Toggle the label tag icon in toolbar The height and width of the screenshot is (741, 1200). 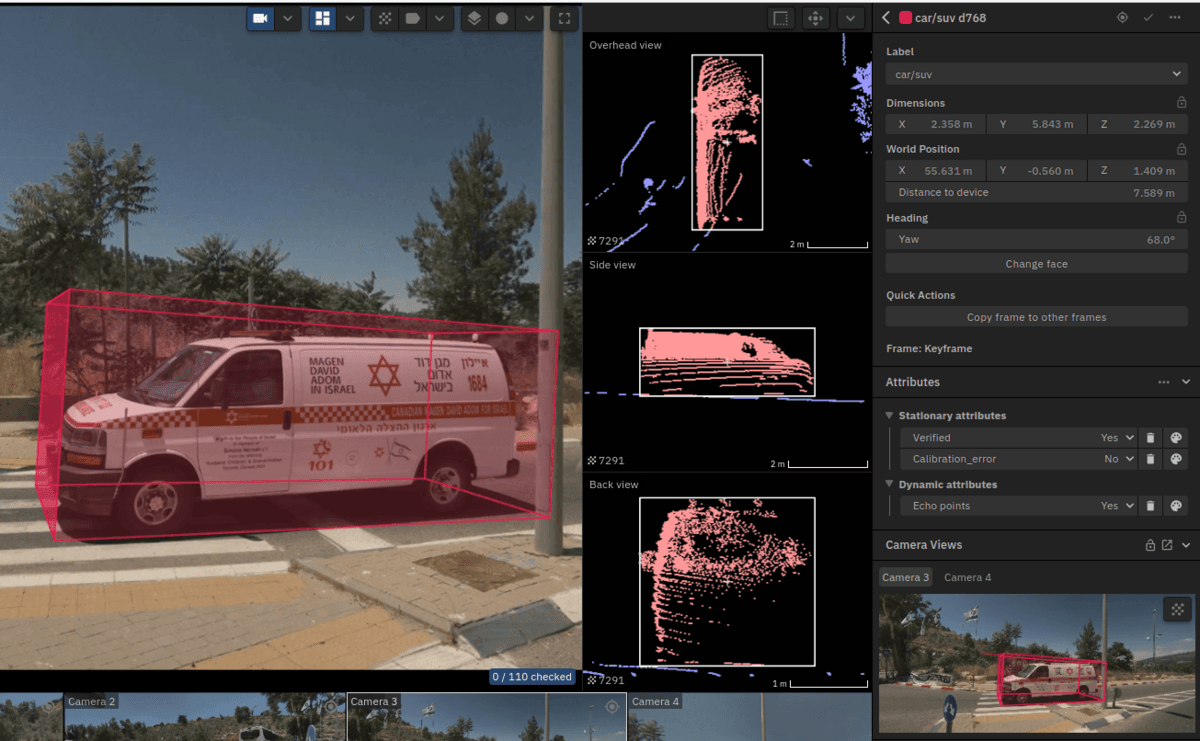[412, 18]
